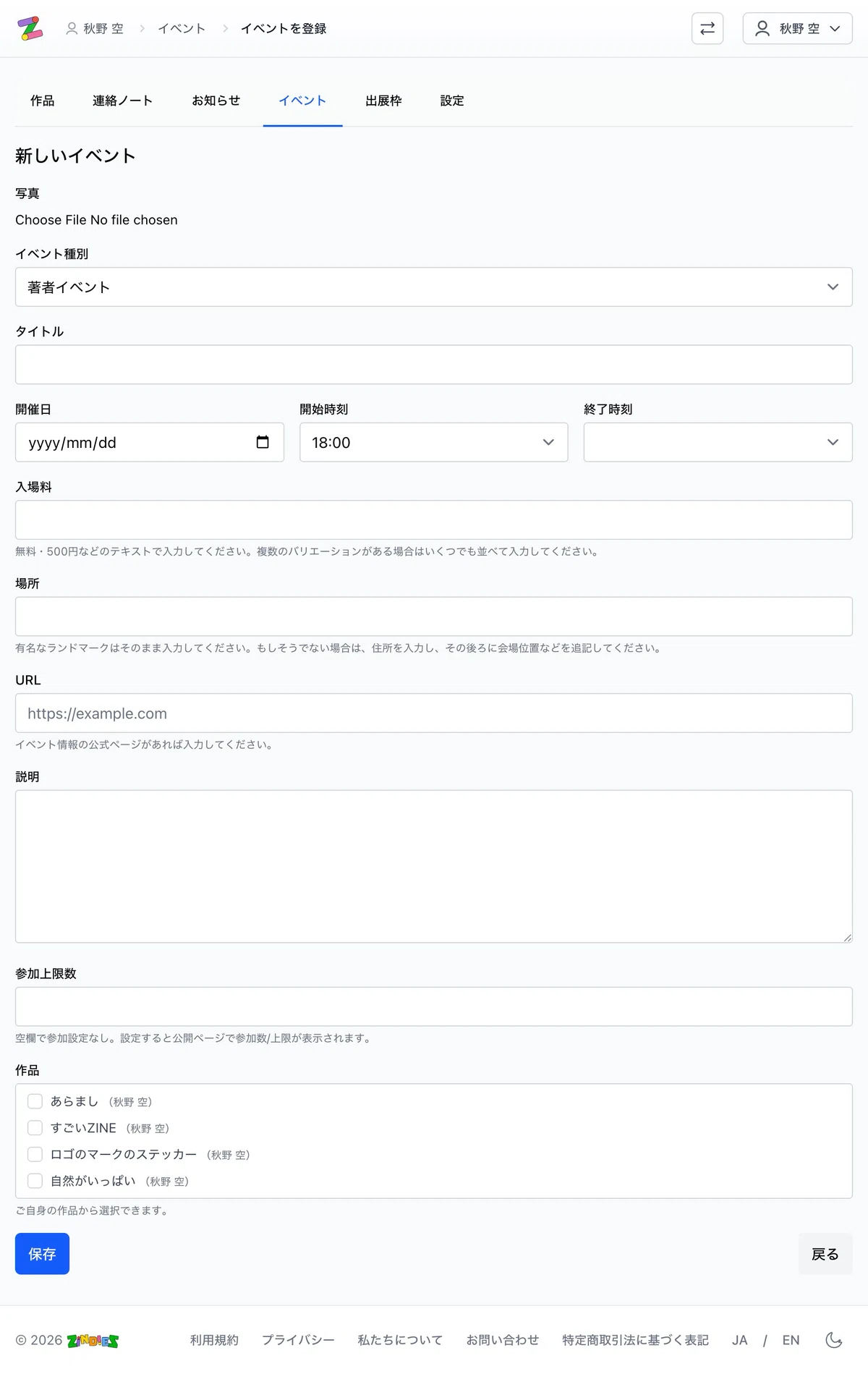
Task: Go to the 出展枠 tab
Action: (x=383, y=101)
